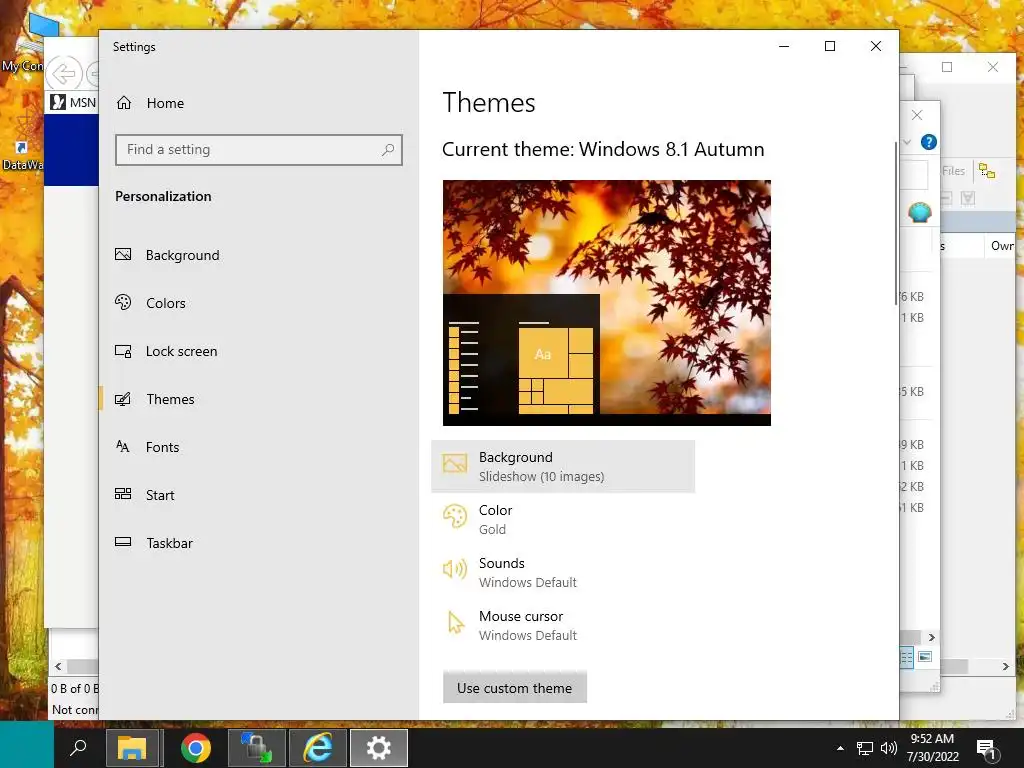Click the Start tiles icon in sidebar
The height and width of the screenshot is (768, 1024).
(123, 494)
